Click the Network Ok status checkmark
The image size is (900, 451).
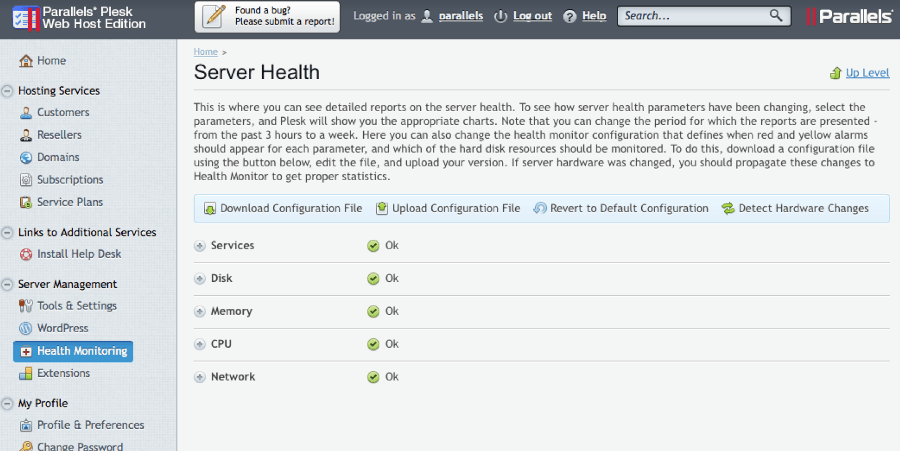373,378
